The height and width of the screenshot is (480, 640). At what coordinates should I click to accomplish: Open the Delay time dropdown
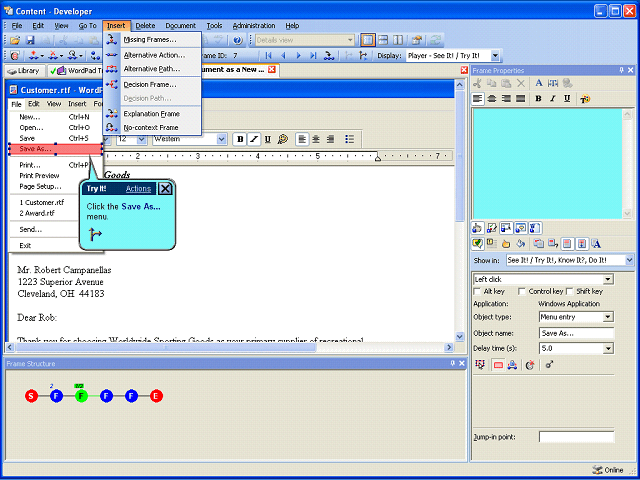(608, 349)
